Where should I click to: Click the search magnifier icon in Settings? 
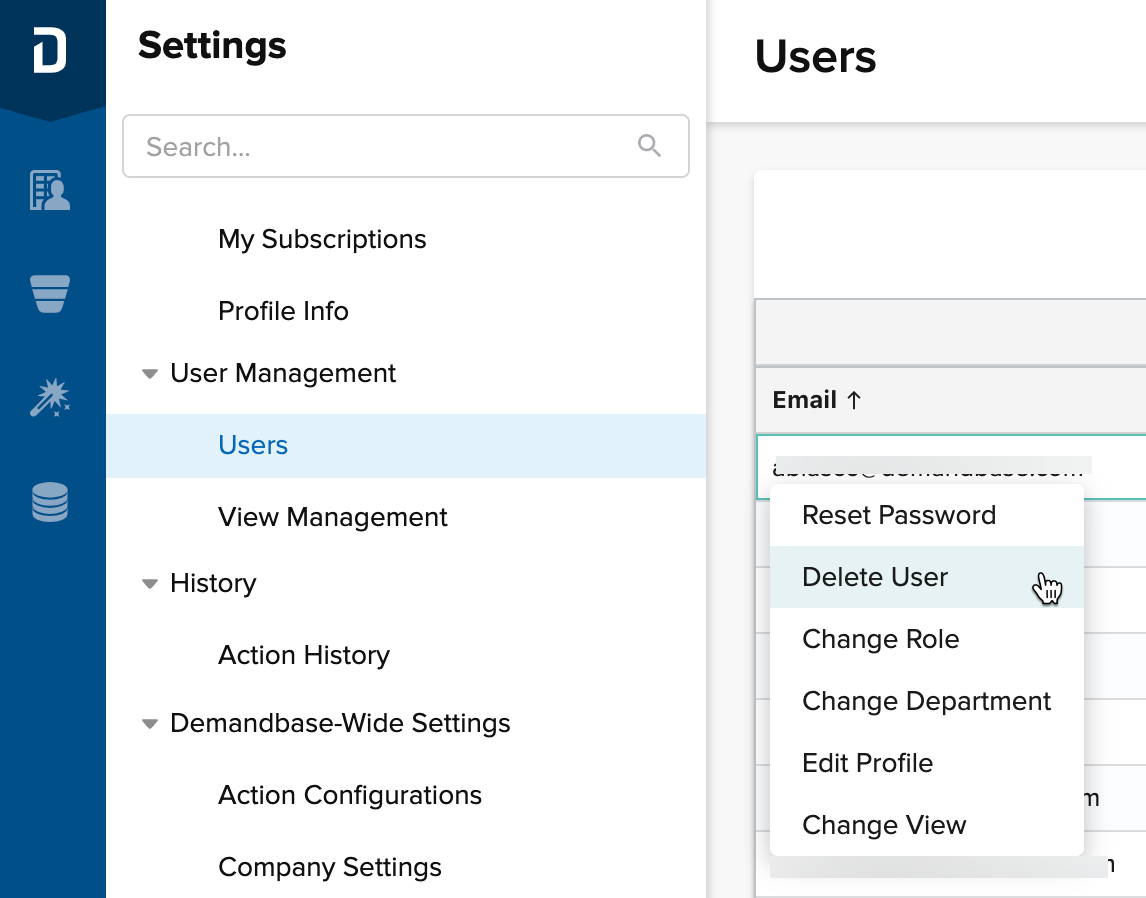pyautogui.click(x=649, y=145)
